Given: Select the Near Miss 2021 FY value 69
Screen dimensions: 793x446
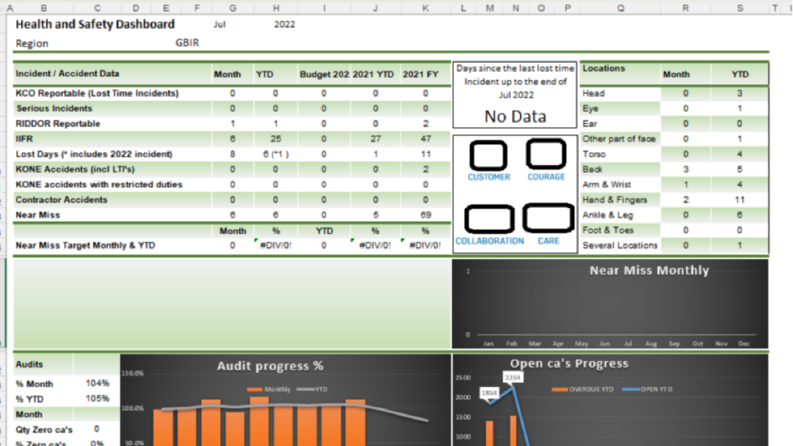Looking at the screenshot, I should click(x=425, y=215).
